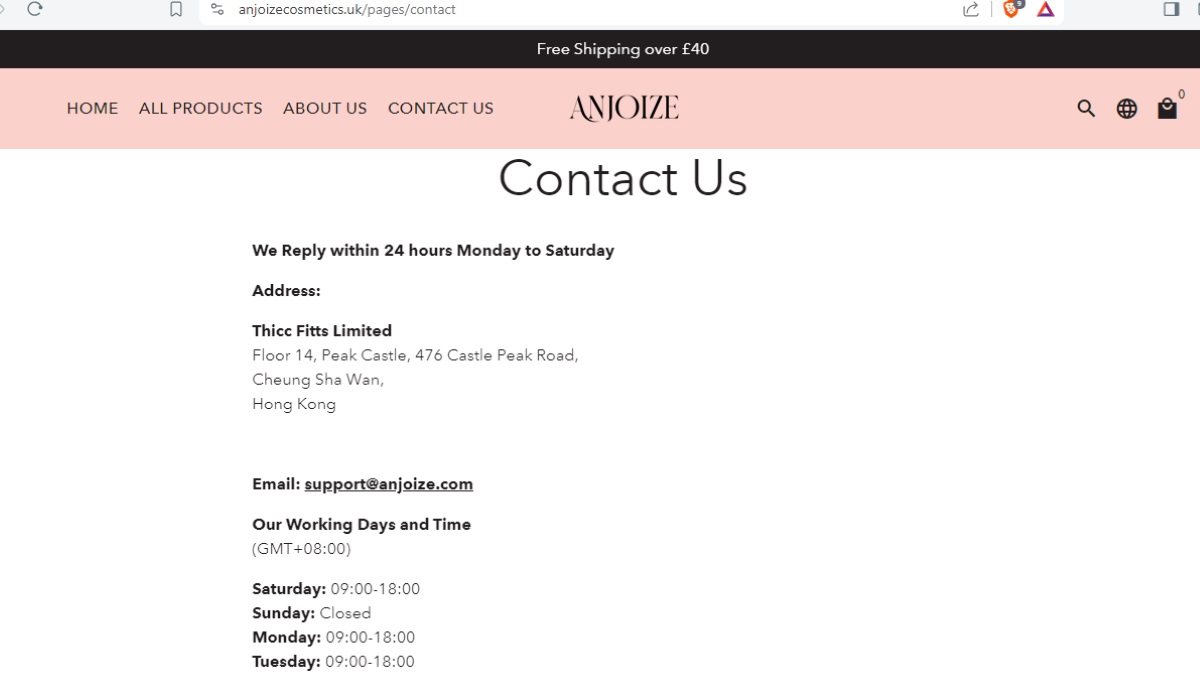Navigate to the HOME menu item
Viewport: 1200px width, 675px height.
(x=92, y=108)
